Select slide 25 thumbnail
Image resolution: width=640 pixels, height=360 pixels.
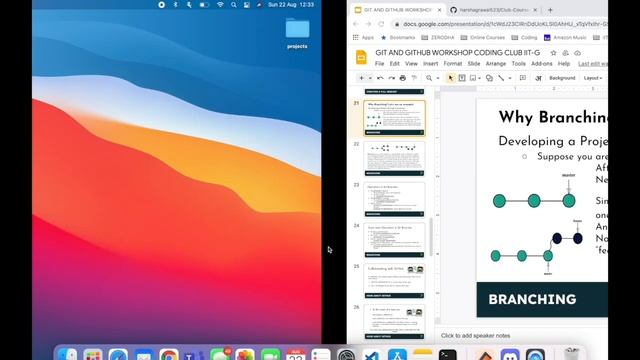pyautogui.click(x=394, y=281)
